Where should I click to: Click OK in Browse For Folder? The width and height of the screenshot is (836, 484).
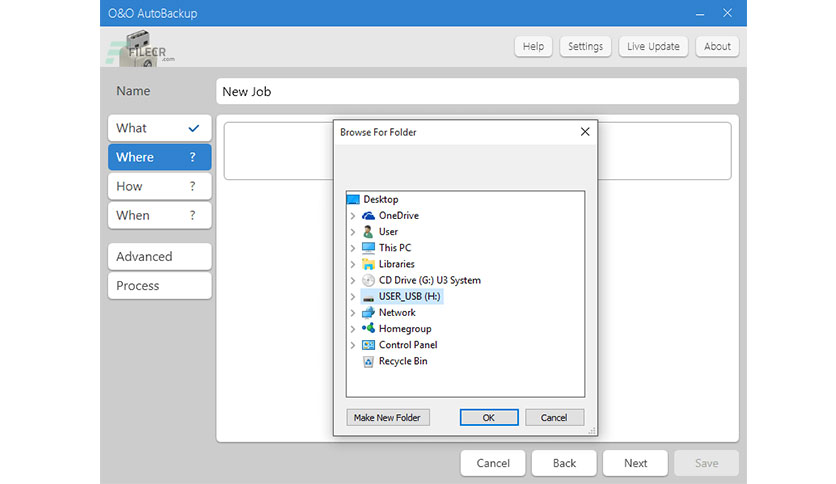[x=489, y=417]
